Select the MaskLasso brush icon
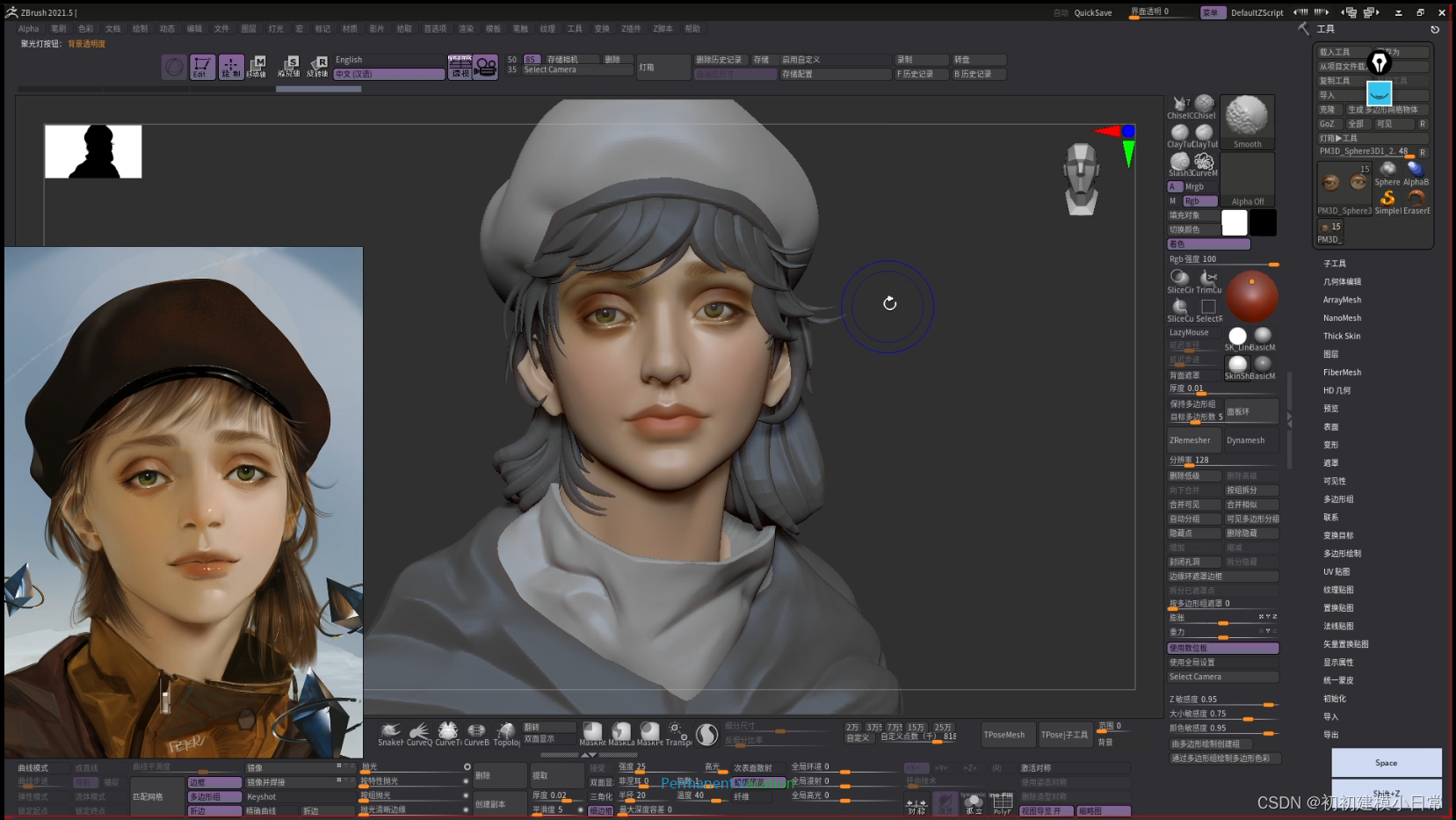The image size is (1456, 820). point(621,733)
